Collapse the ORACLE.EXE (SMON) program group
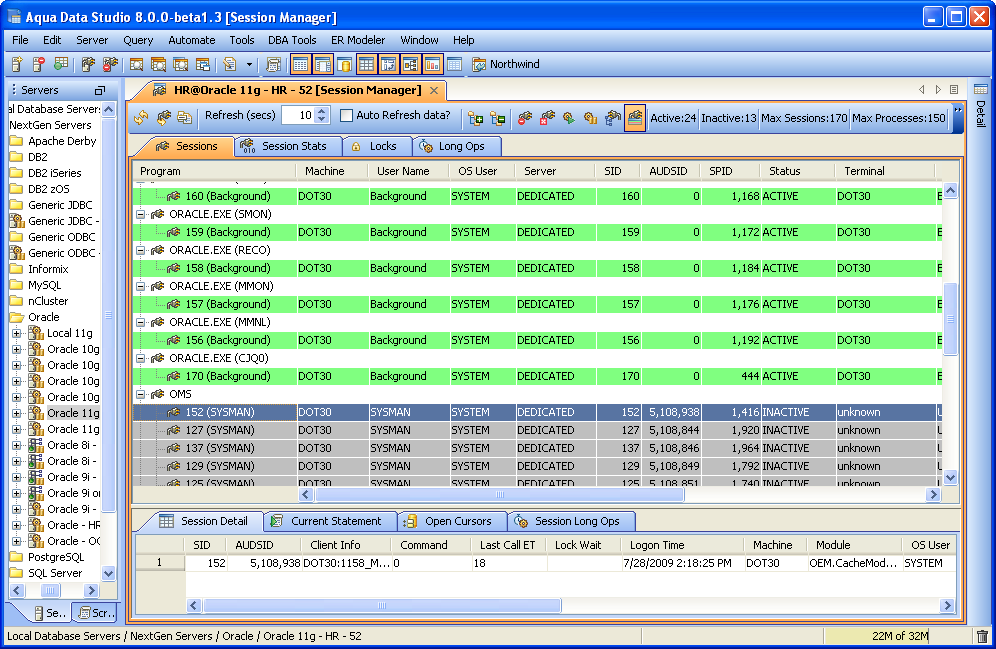 coord(141,214)
